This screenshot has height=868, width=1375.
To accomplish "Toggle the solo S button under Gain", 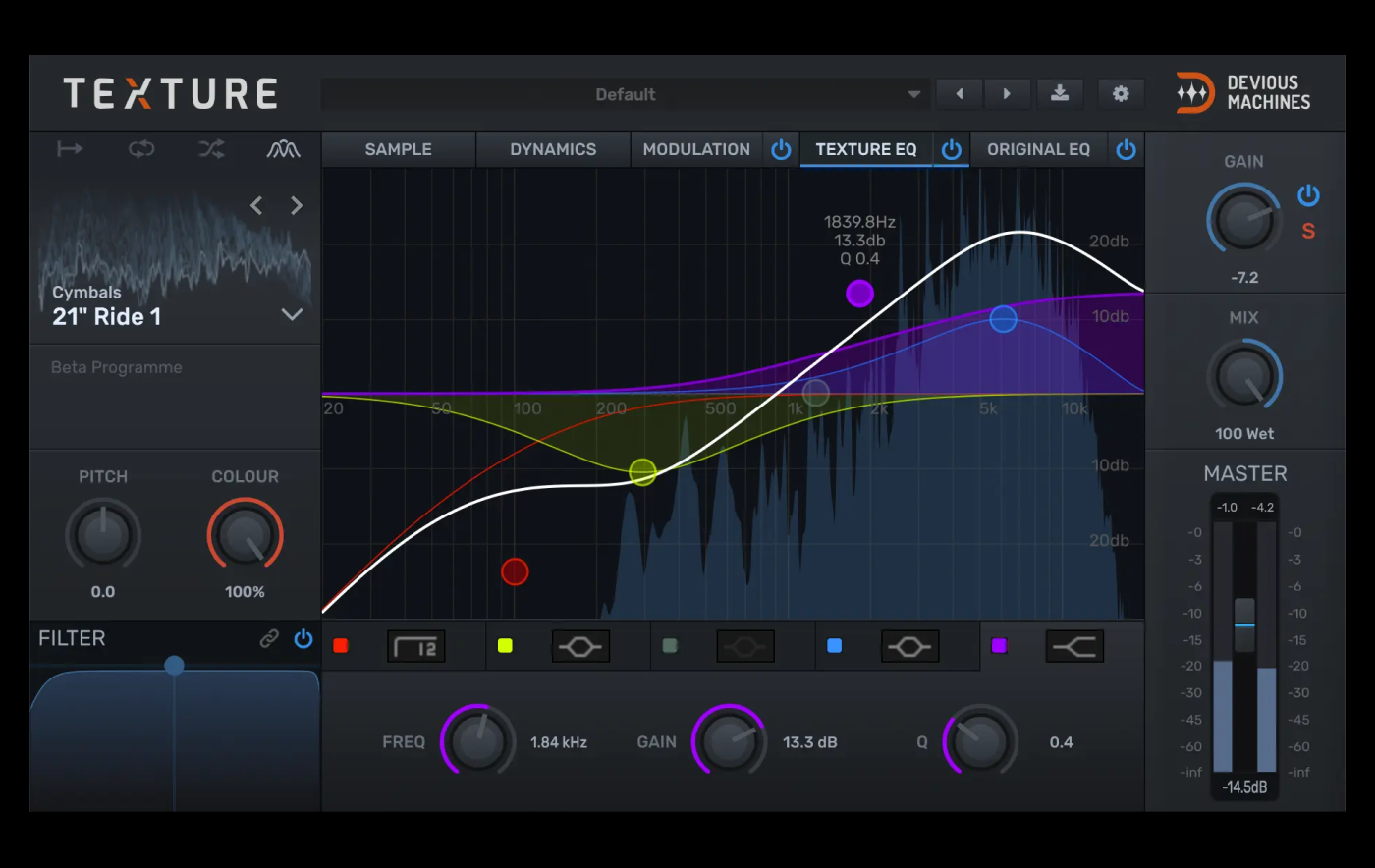I will point(1308,232).
